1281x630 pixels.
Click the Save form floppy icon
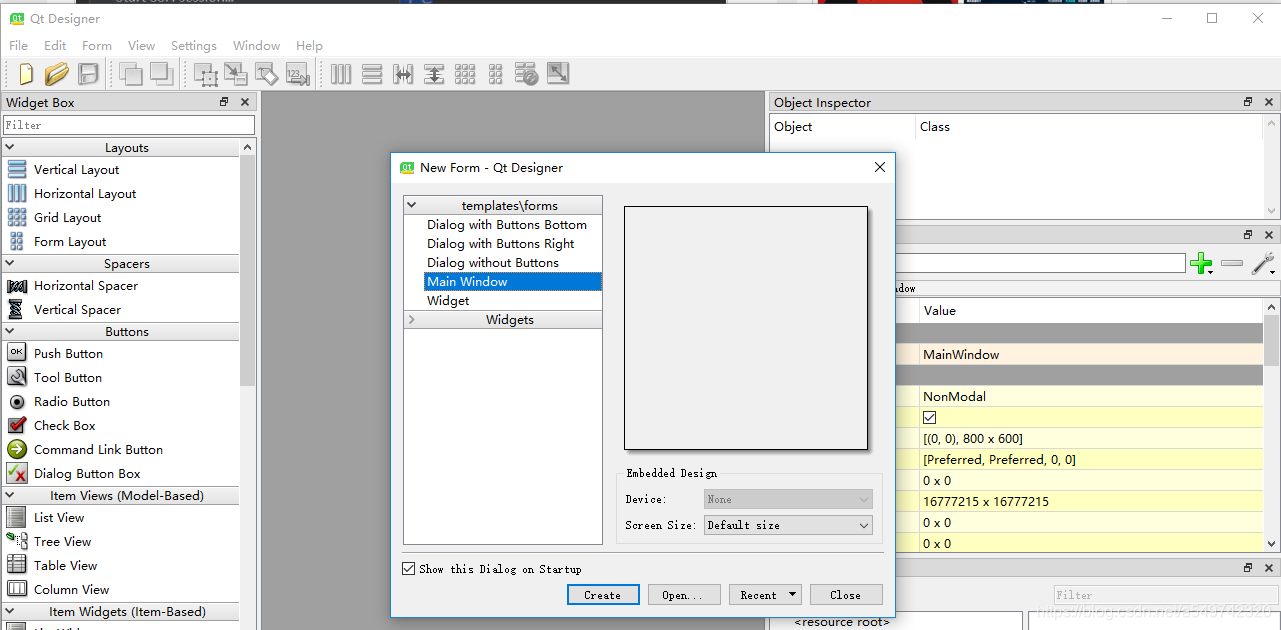tap(88, 73)
